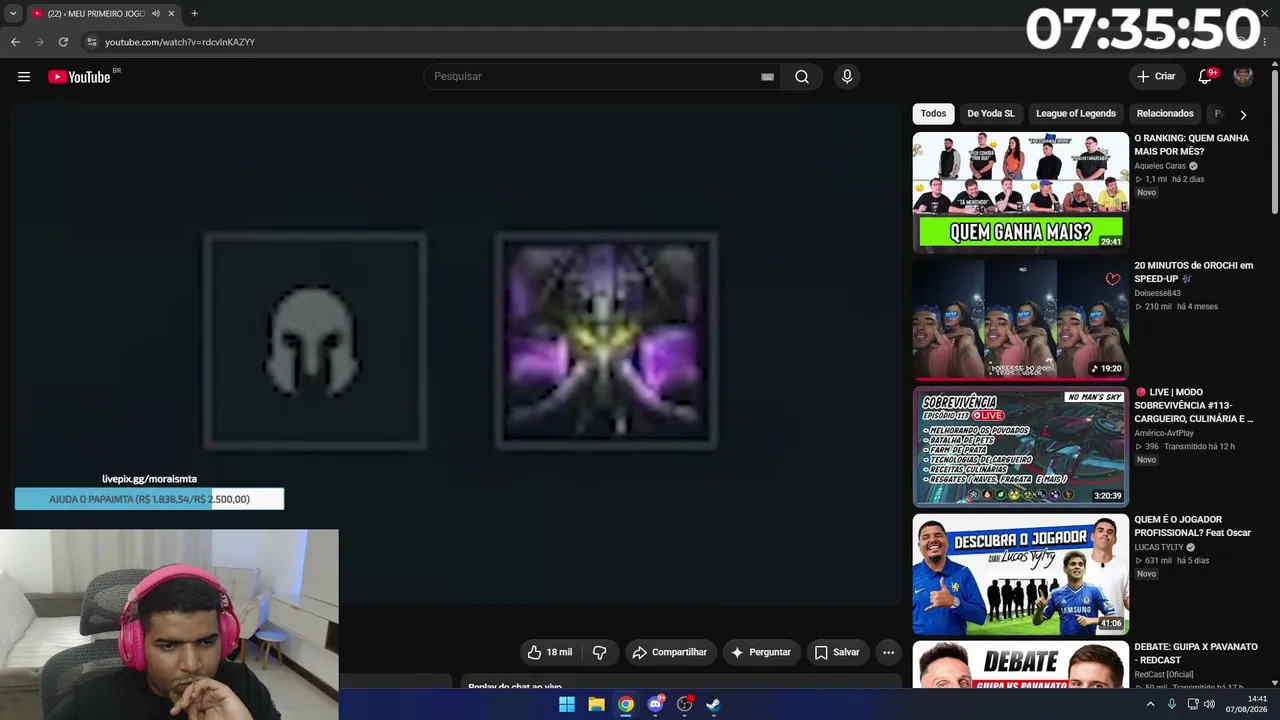Show hidden system tray icons
This screenshot has height=720, width=1280.
pyautogui.click(x=1150, y=704)
